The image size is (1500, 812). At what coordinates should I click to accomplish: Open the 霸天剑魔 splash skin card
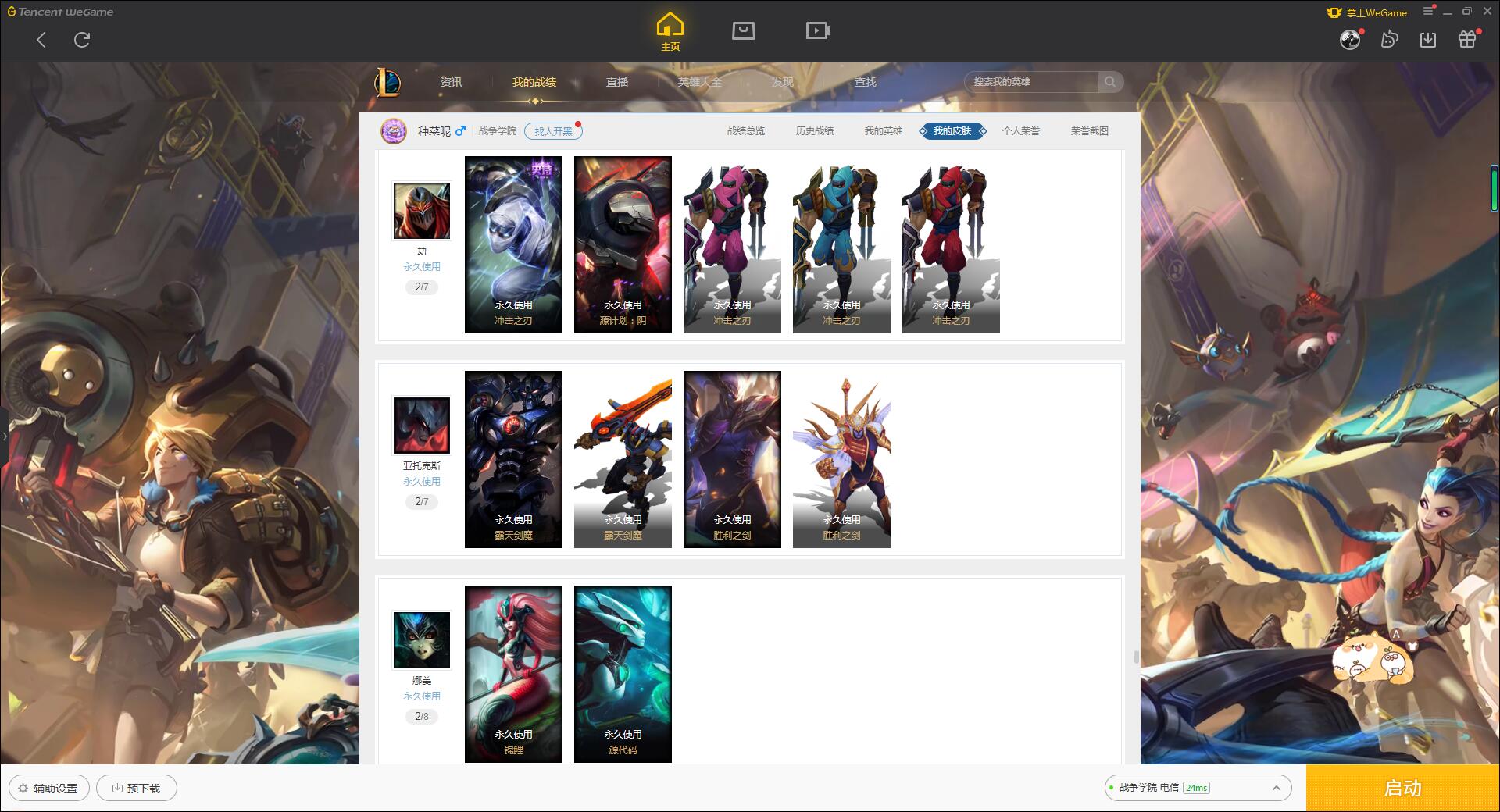tap(513, 459)
